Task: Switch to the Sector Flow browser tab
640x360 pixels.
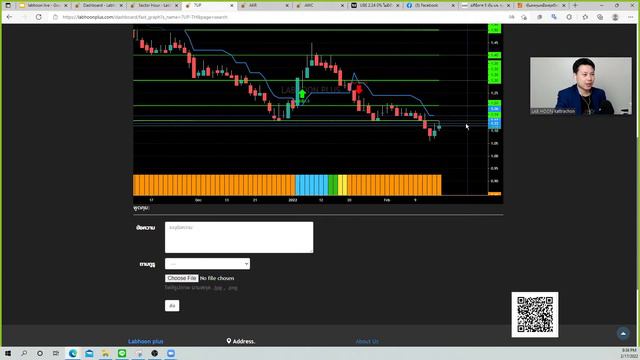Action: click(x=154, y=5)
